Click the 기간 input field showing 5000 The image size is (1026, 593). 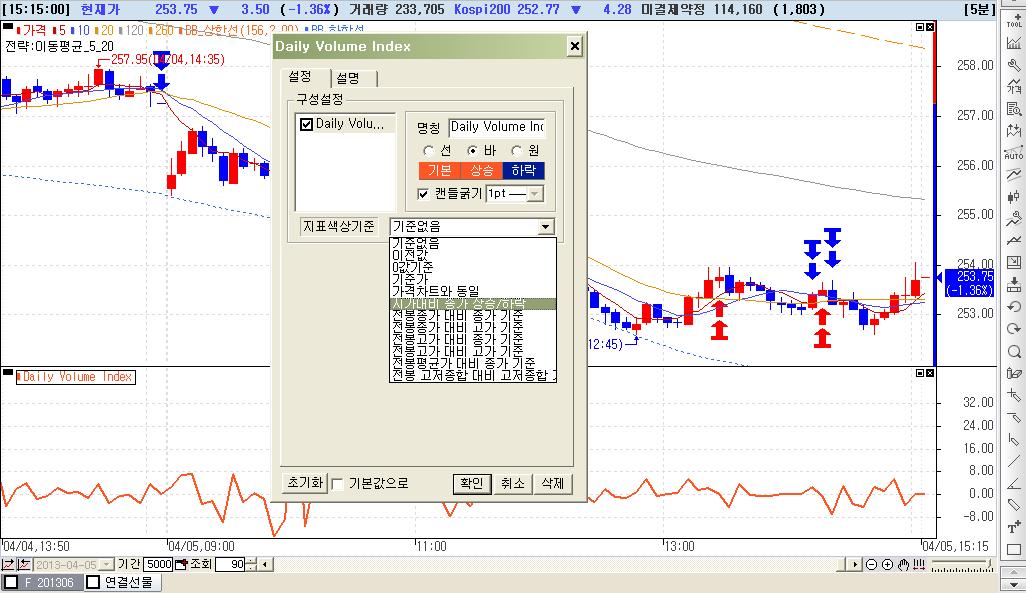pyautogui.click(x=158, y=564)
